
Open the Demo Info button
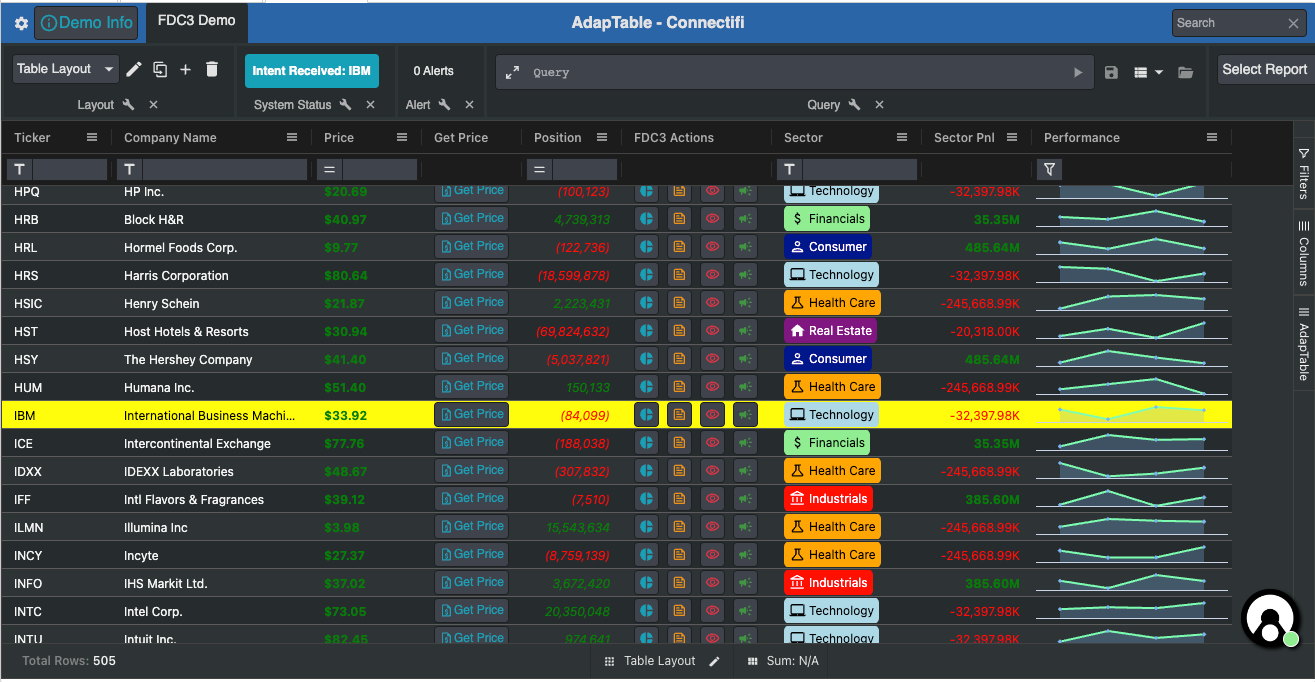click(x=87, y=22)
